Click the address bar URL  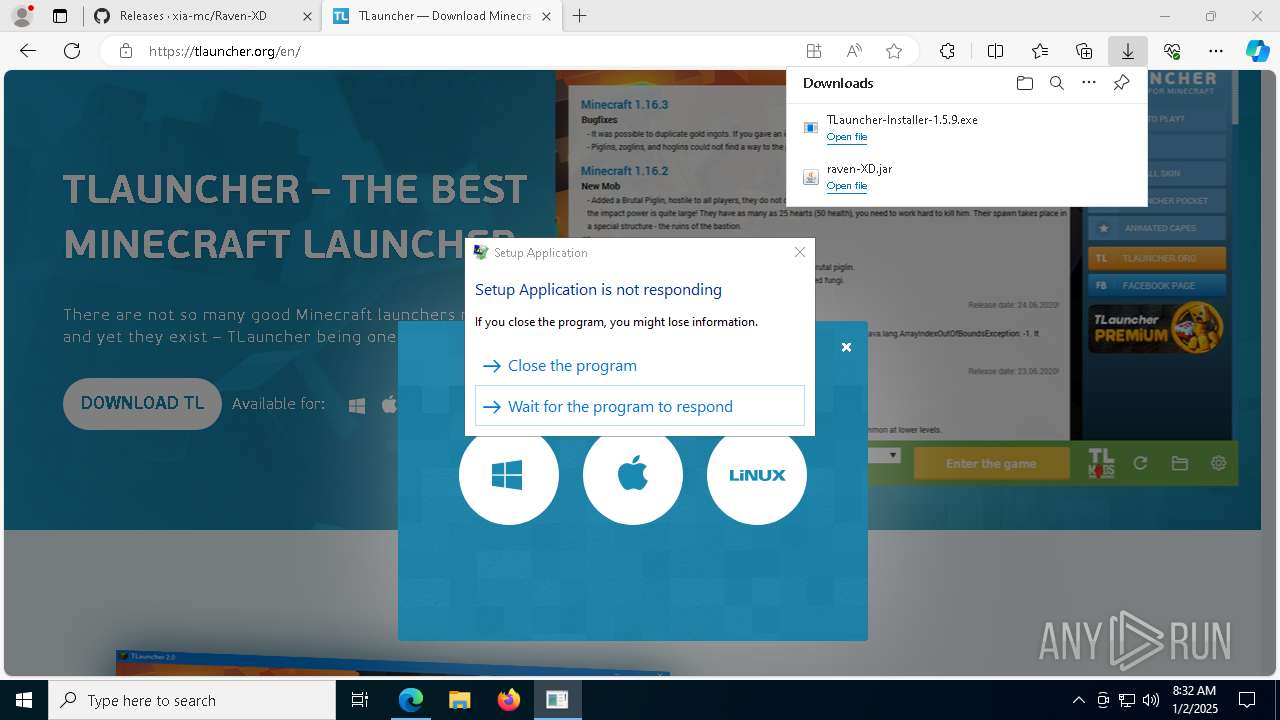(x=225, y=51)
